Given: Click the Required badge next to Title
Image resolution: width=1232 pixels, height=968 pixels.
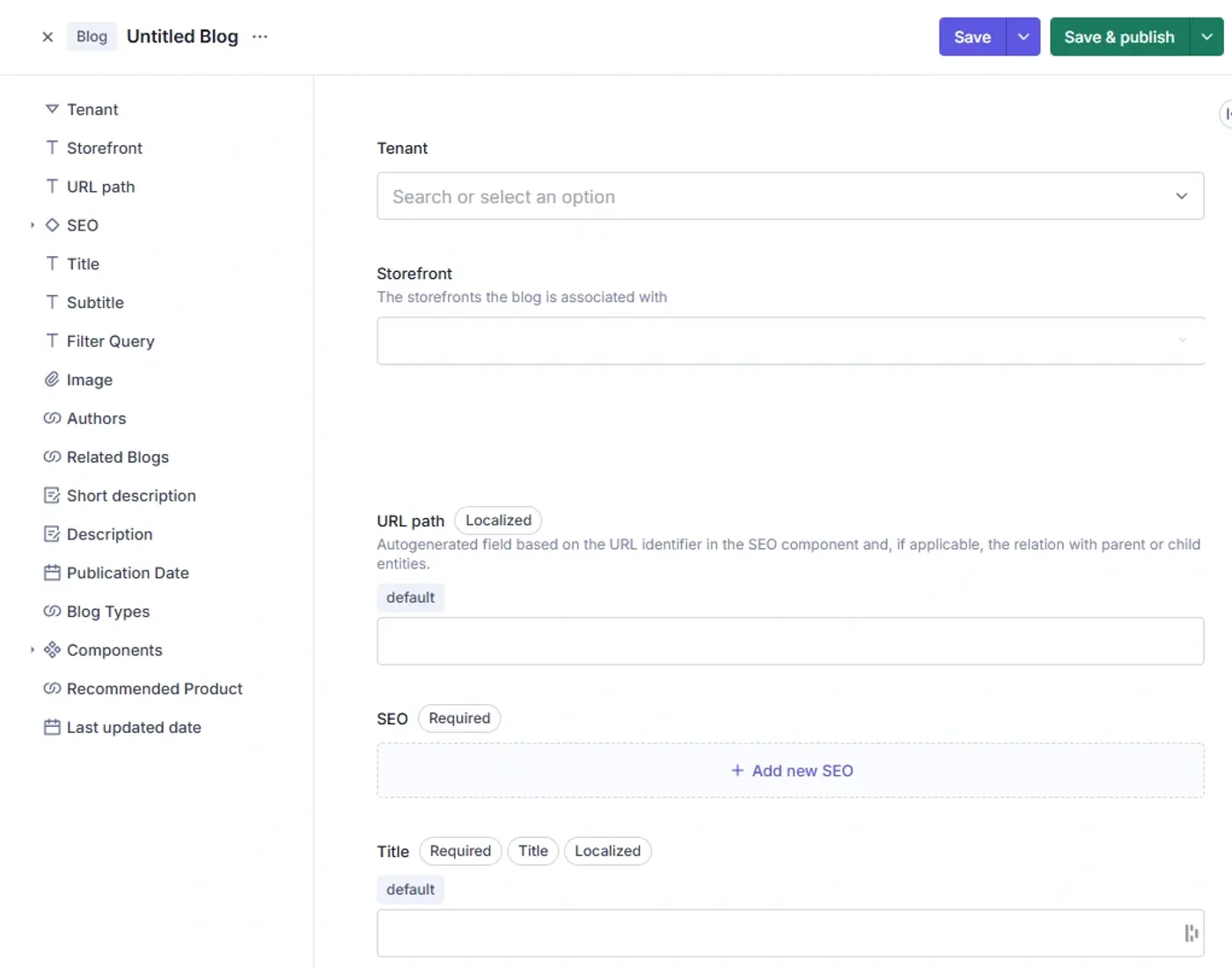Looking at the screenshot, I should (x=460, y=851).
